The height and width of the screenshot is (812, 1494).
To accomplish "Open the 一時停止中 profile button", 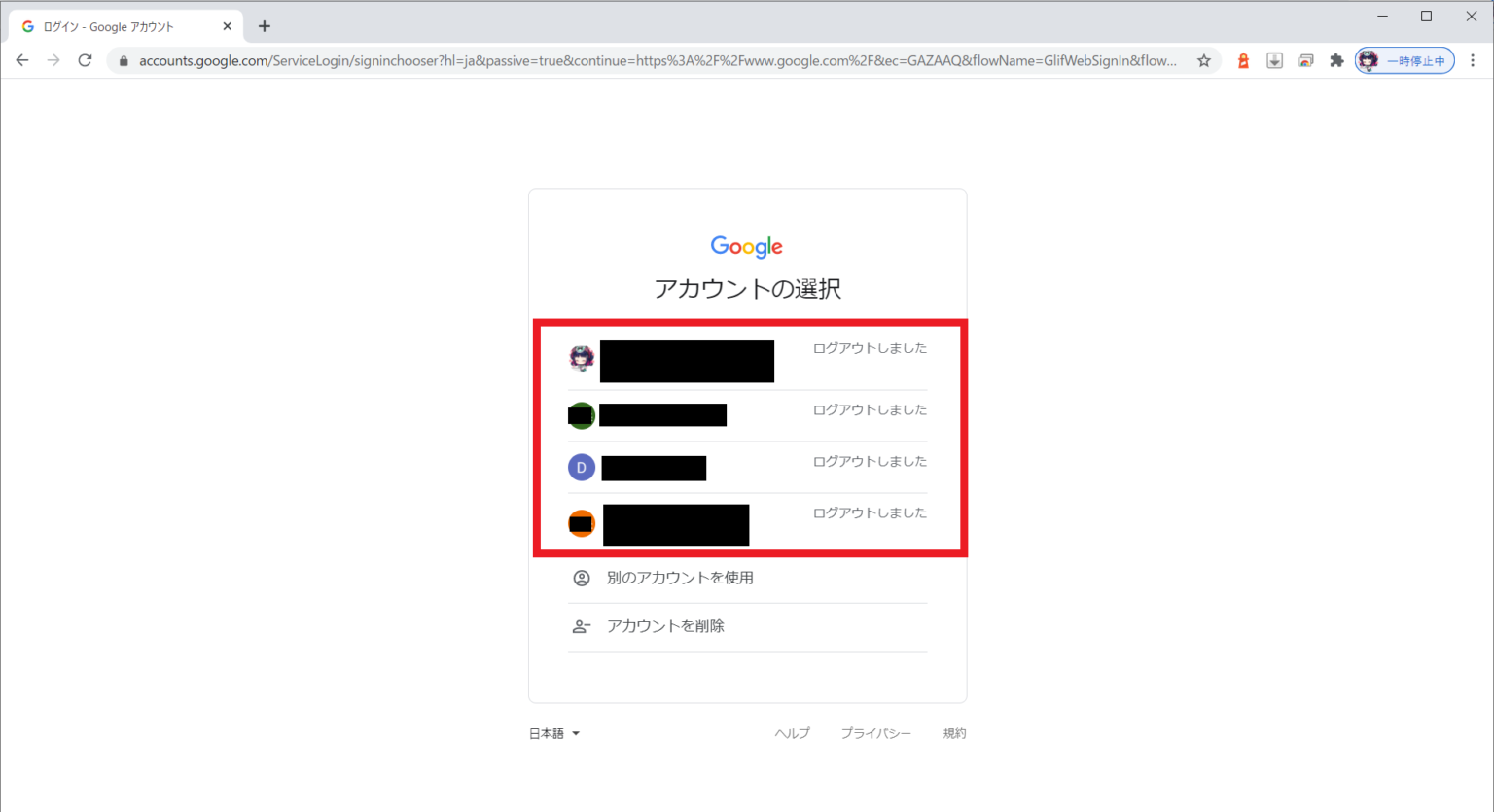I will pyautogui.click(x=1405, y=60).
